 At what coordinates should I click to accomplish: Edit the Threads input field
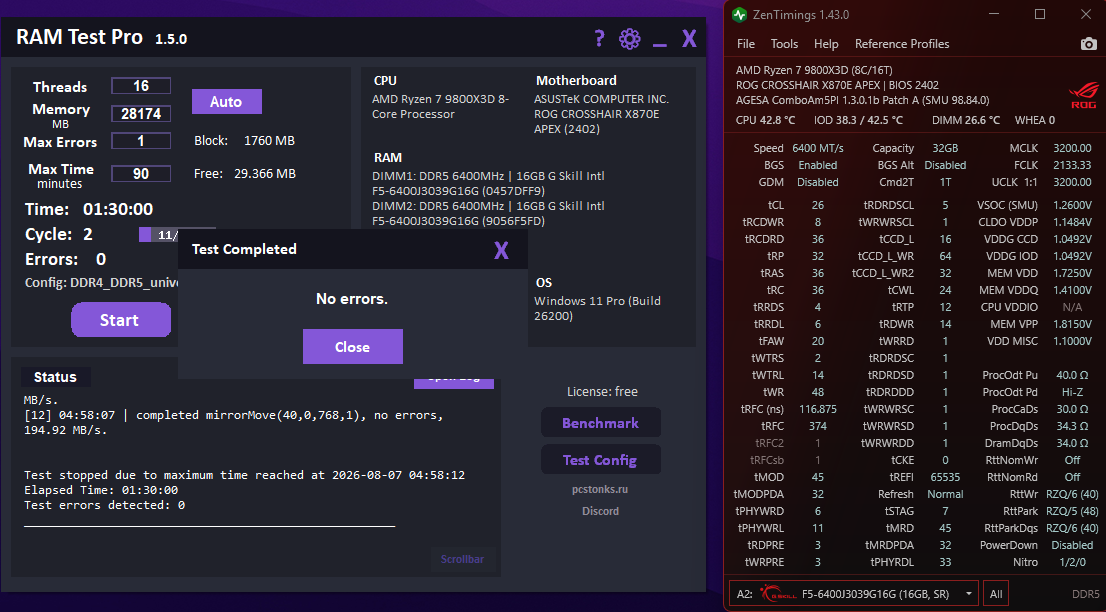click(x=141, y=86)
